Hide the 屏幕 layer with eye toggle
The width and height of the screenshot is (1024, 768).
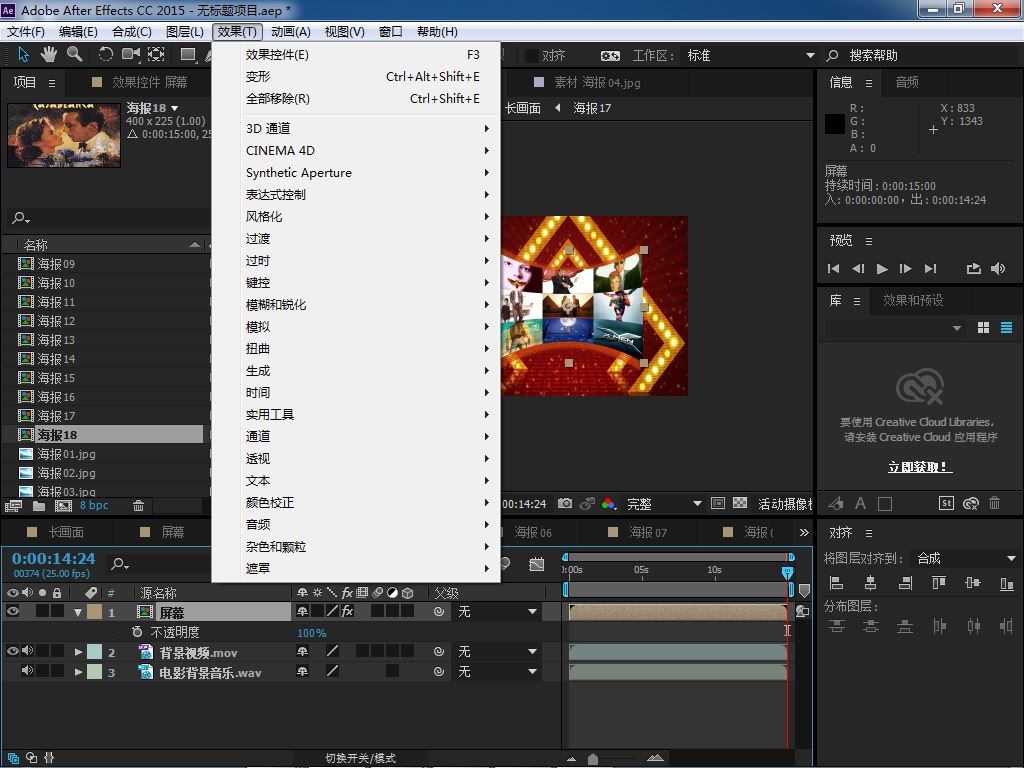pyautogui.click(x=12, y=611)
